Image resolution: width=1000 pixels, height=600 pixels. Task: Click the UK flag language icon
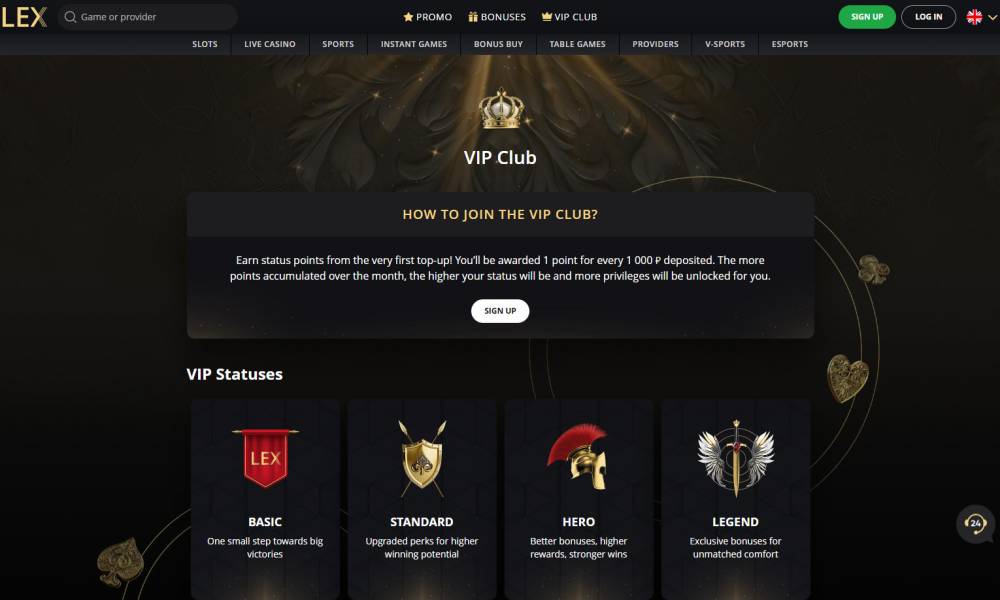[x=974, y=17]
